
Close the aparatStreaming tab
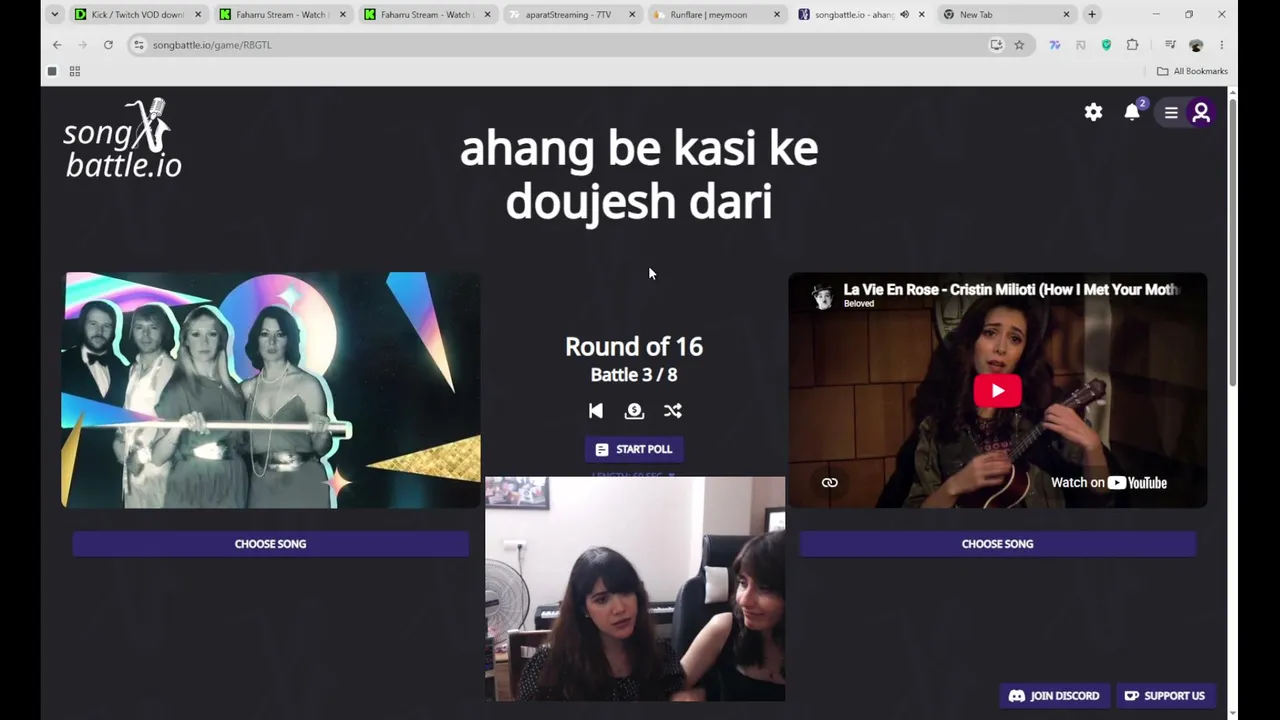pyautogui.click(x=632, y=15)
